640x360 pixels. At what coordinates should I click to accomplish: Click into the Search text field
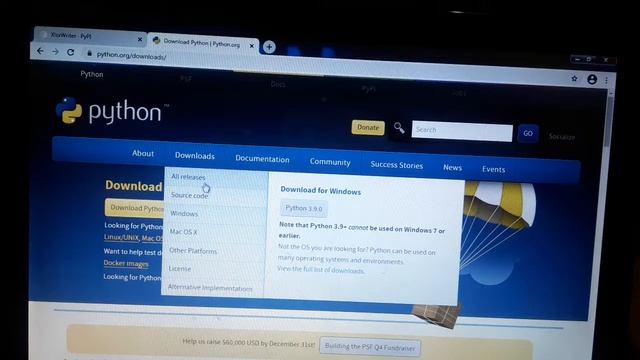462,131
